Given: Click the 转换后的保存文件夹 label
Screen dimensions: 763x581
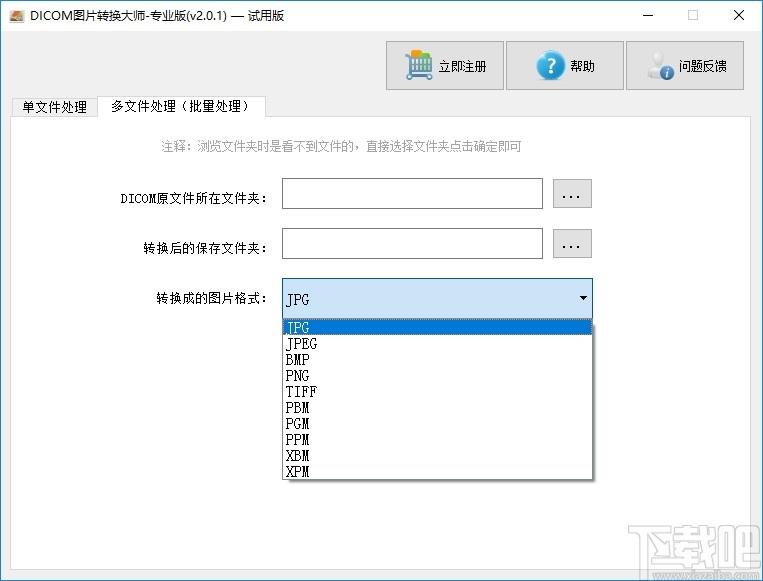Looking at the screenshot, I should [x=205, y=248].
